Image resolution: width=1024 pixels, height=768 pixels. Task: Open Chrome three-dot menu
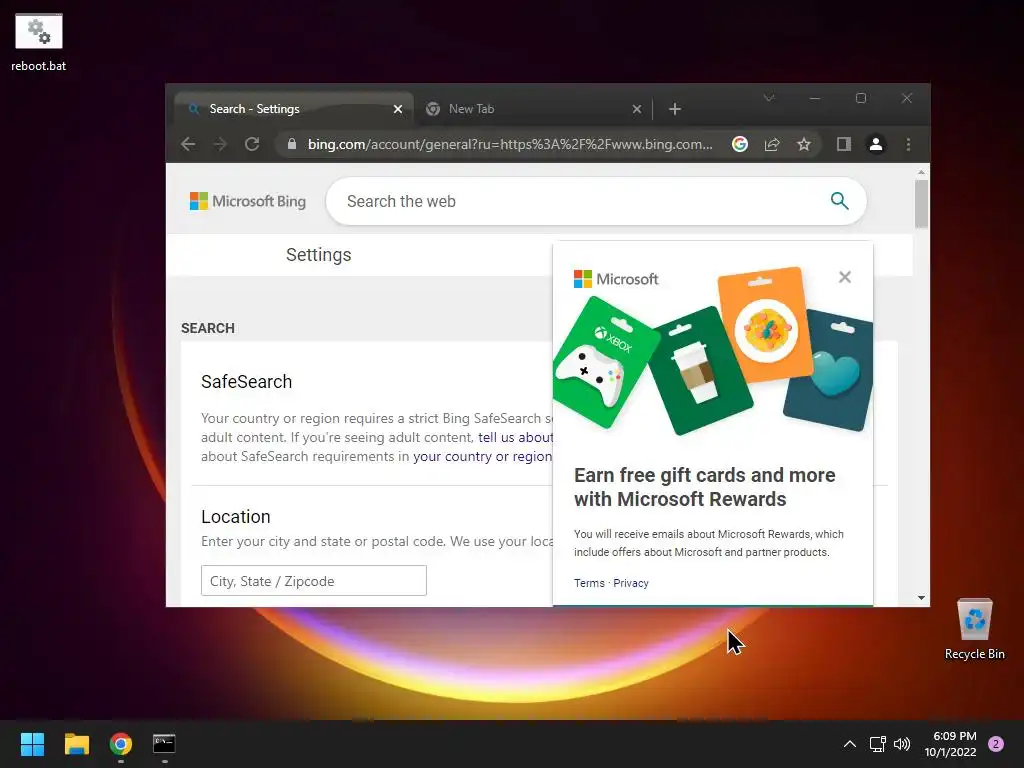pyautogui.click(x=908, y=144)
